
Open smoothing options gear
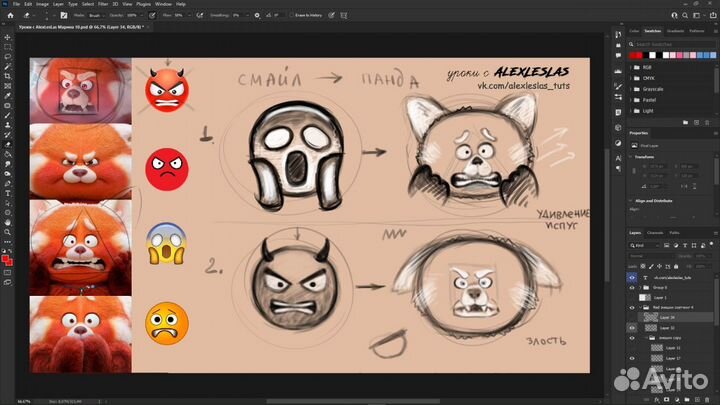click(x=257, y=15)
